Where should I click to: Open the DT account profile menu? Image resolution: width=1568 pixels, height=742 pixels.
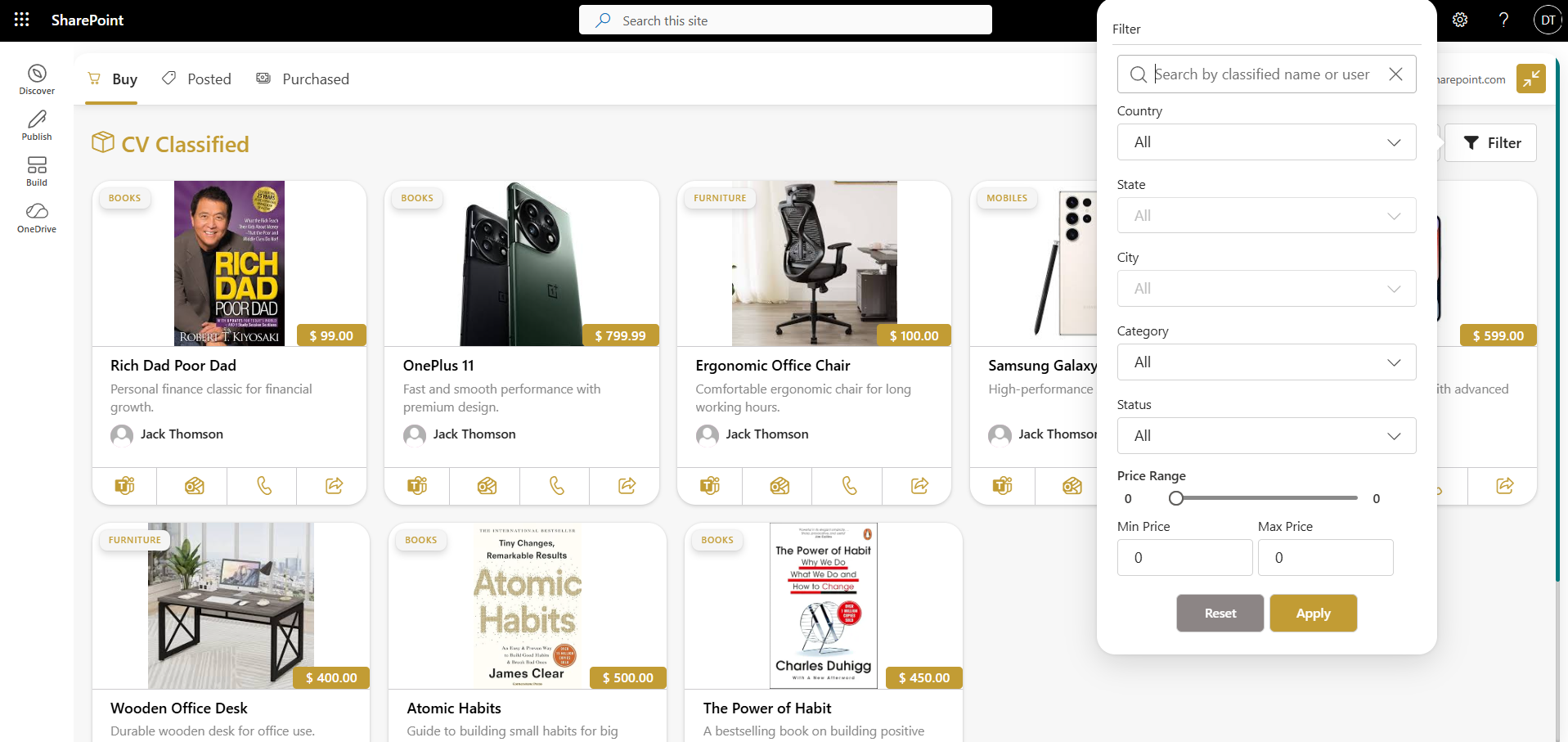point(1548,20)
